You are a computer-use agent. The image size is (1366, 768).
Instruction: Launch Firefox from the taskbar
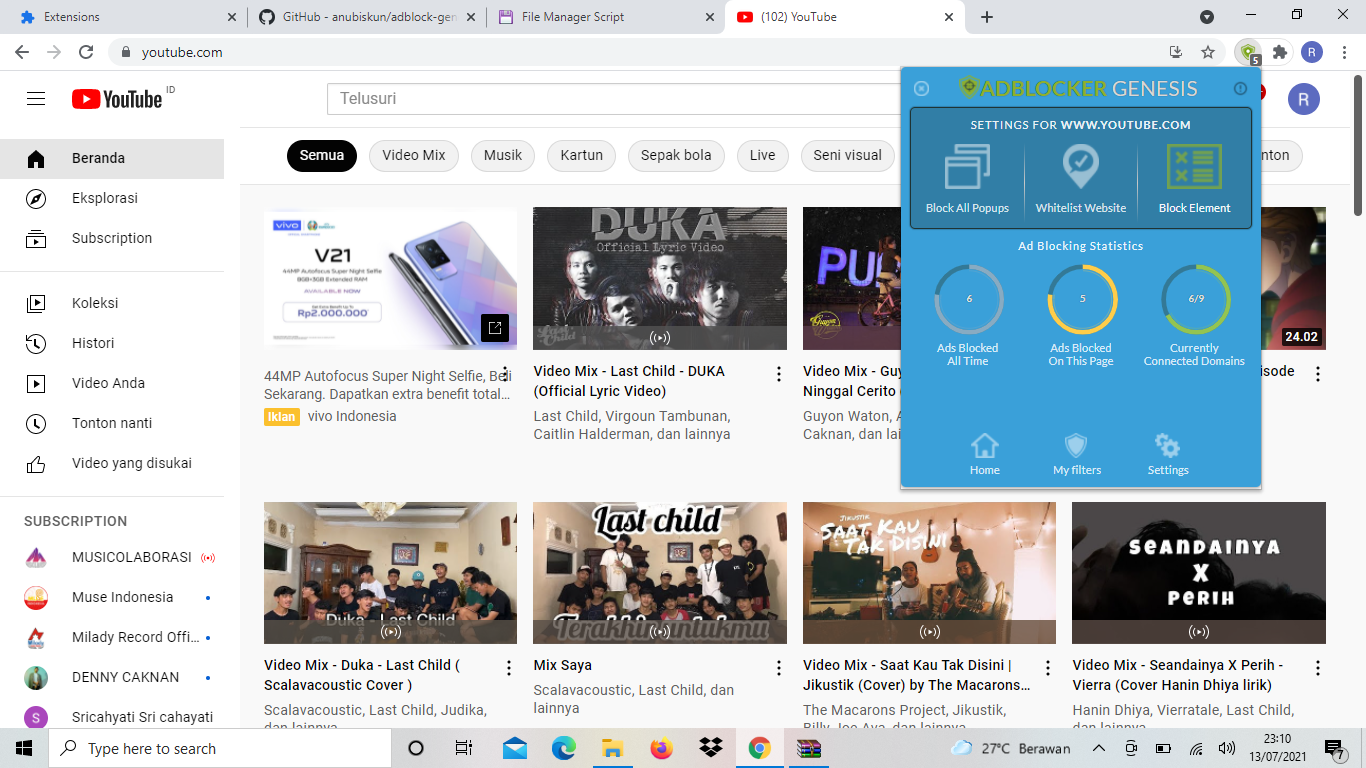(662, 748)
